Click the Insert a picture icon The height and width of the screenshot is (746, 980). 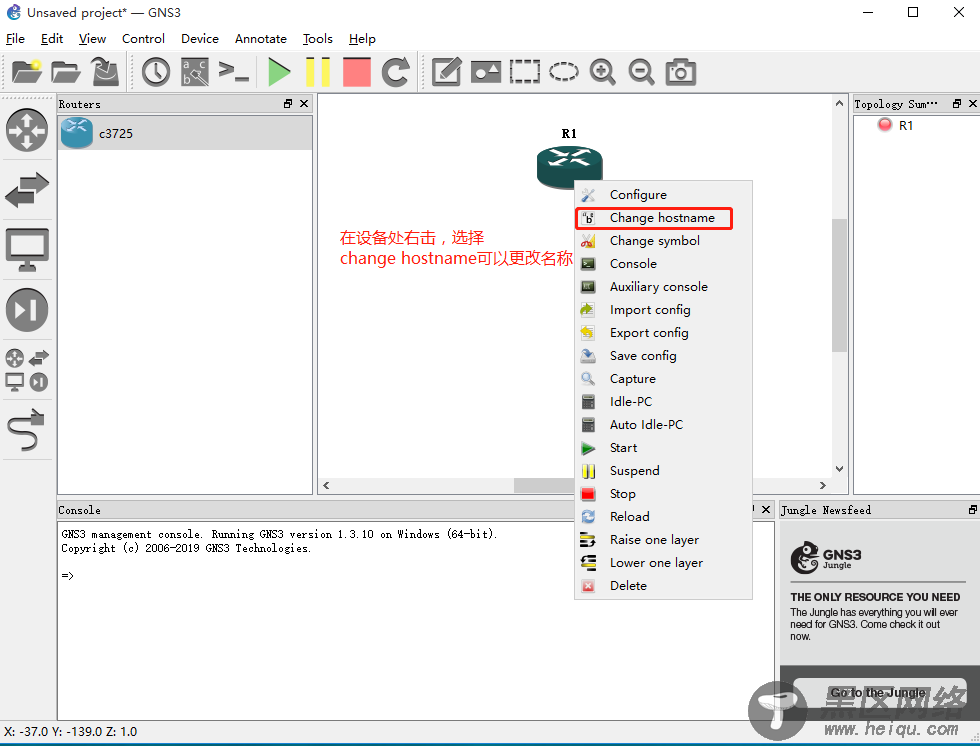pyautogui.click(x=486, y=72)
